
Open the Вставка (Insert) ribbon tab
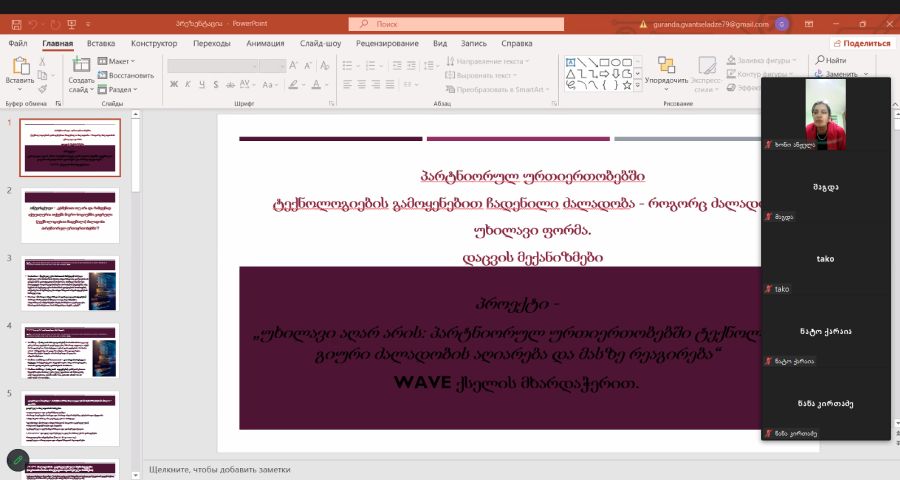100,43
